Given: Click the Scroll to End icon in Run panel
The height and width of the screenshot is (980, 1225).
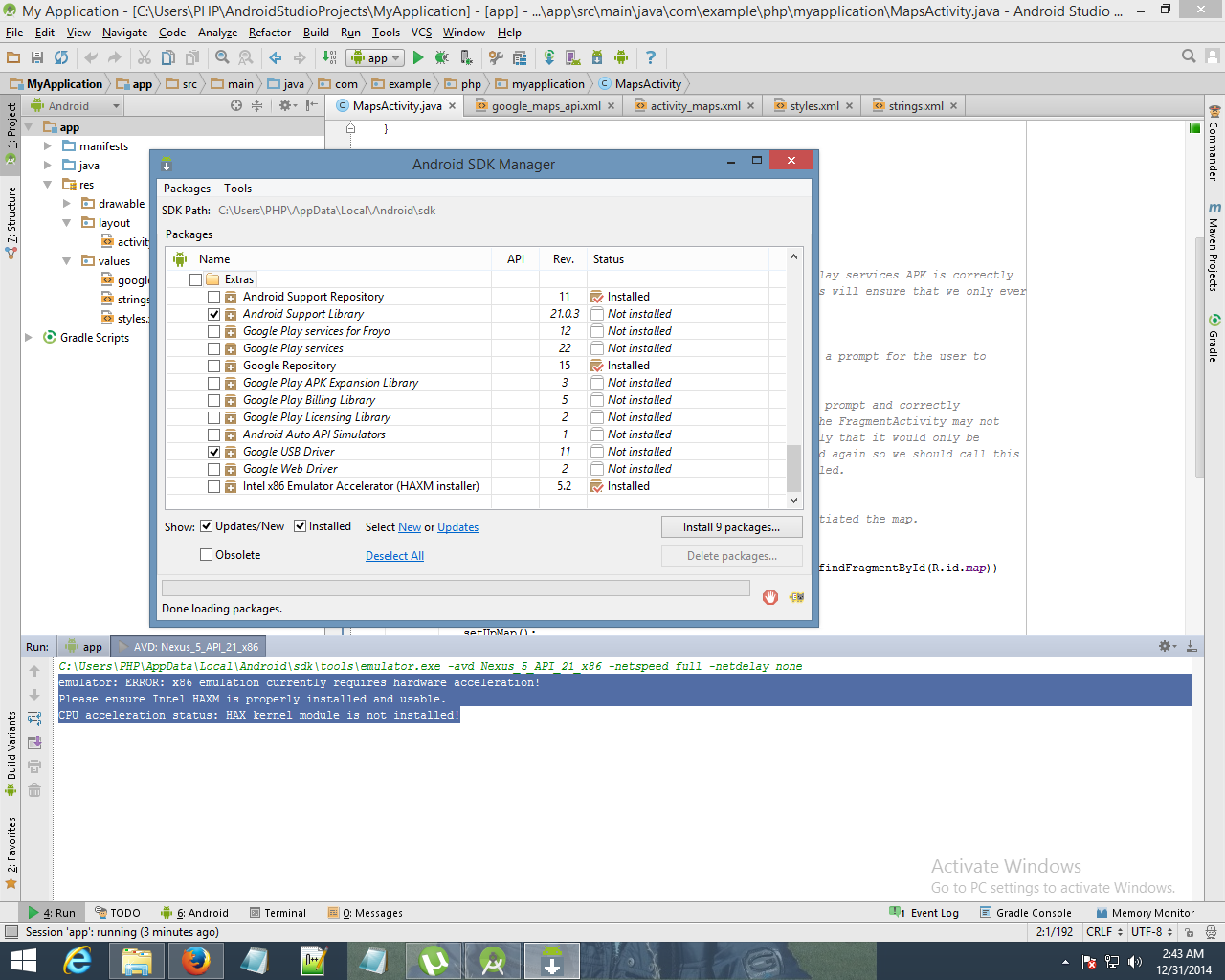Looking at the screenshot, I should coord(34,743).
